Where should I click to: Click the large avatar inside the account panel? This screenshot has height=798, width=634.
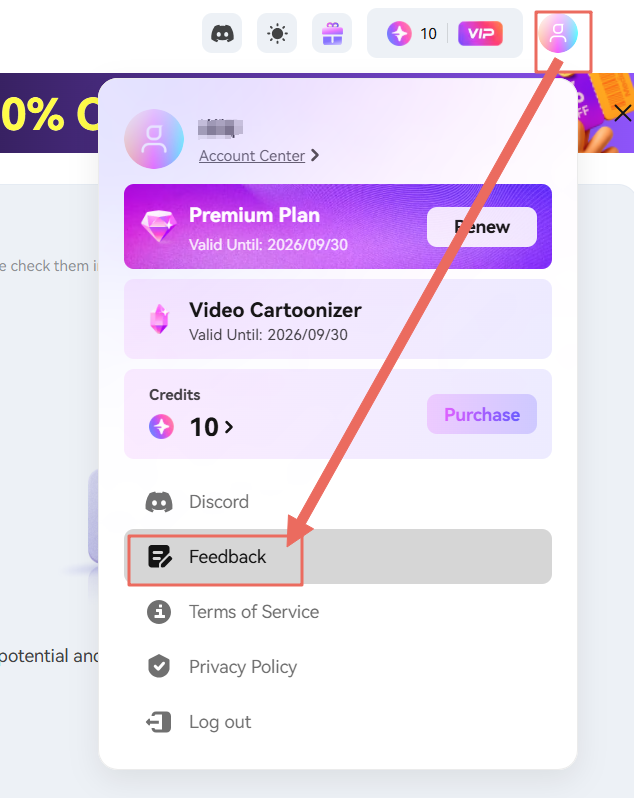(x=154, y=139)
